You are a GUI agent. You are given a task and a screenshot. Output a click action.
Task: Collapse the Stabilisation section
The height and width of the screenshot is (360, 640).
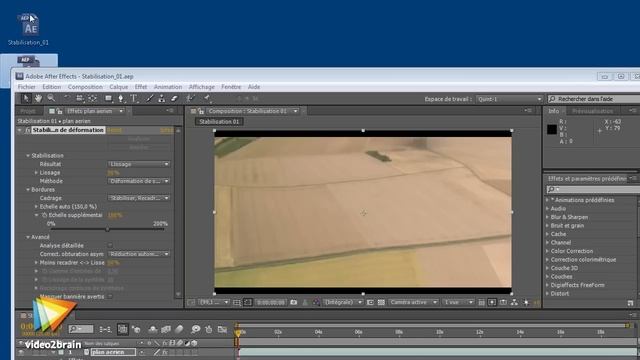click(x=28, y=156)
